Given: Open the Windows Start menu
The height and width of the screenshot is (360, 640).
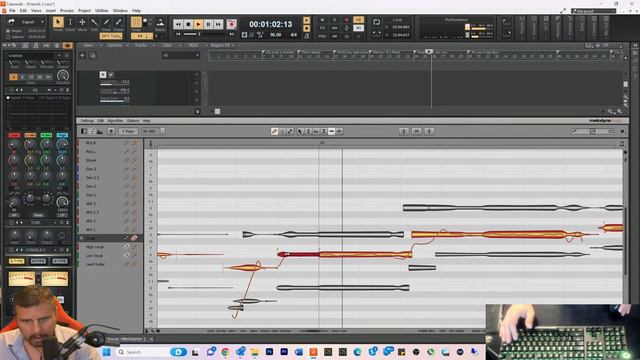Looking at the screenshot, I should coord(107,352).
